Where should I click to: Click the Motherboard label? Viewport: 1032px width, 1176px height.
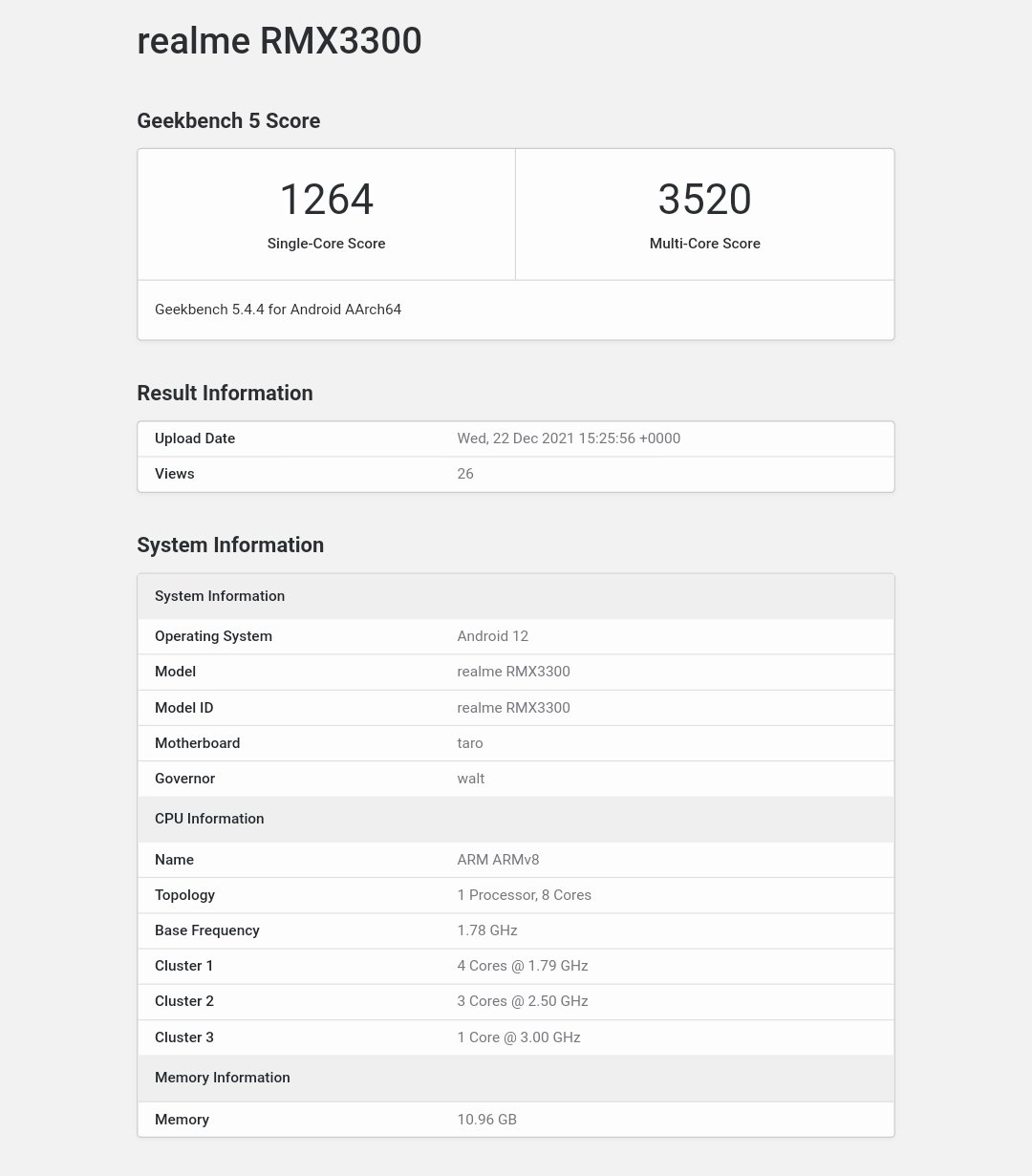click(x=198, y=743)
